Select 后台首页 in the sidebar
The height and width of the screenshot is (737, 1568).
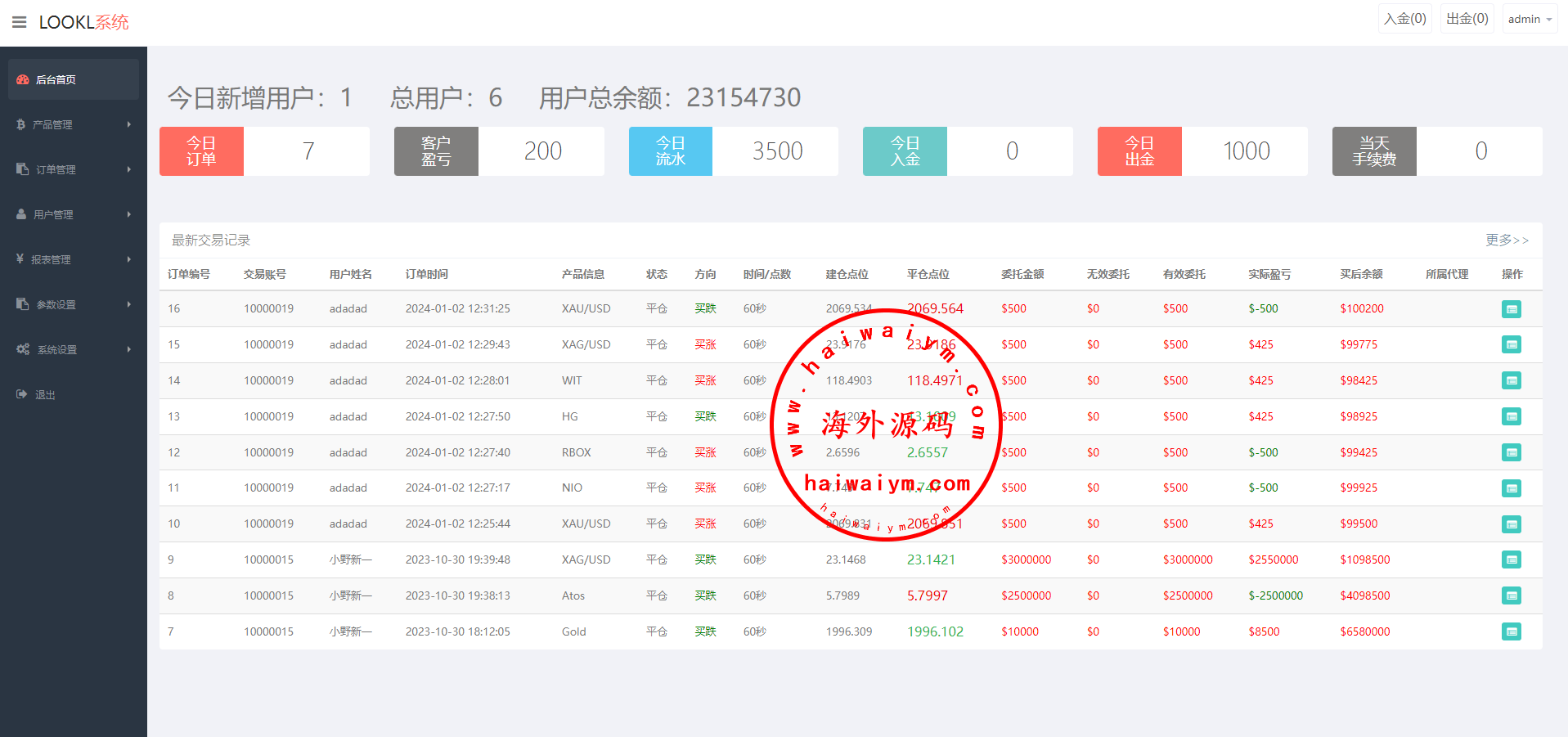(56, 79)
